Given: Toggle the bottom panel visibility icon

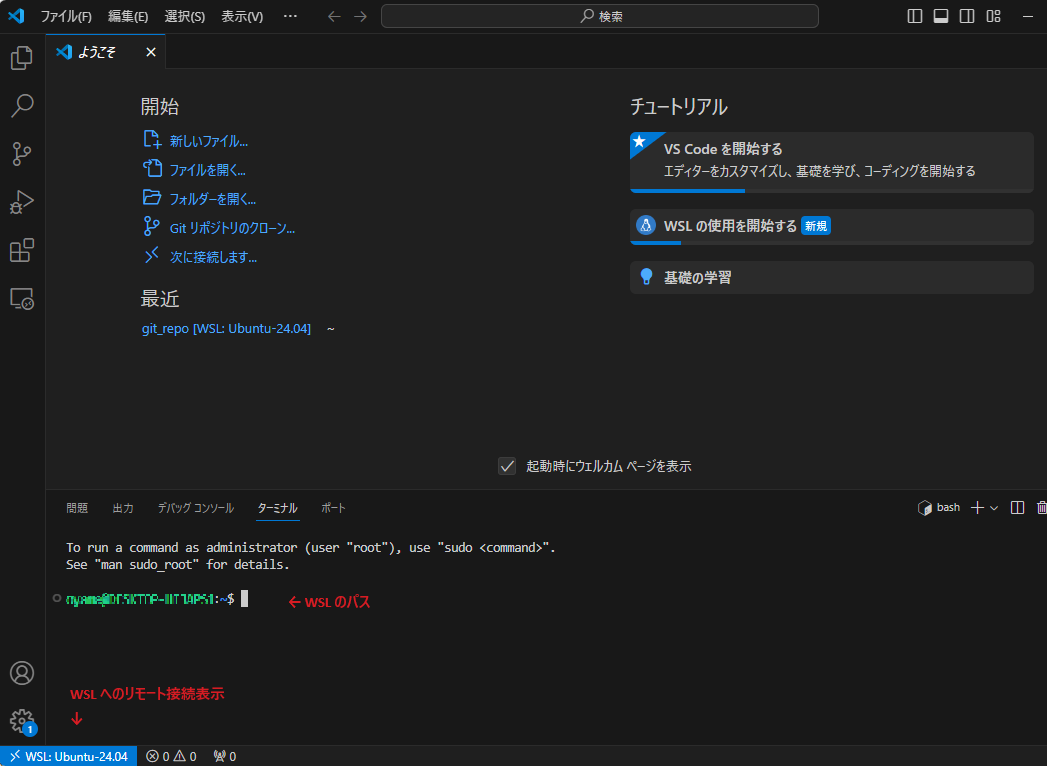Looking at the screenshot, I should pyautogui.click(x=941, y=16).
